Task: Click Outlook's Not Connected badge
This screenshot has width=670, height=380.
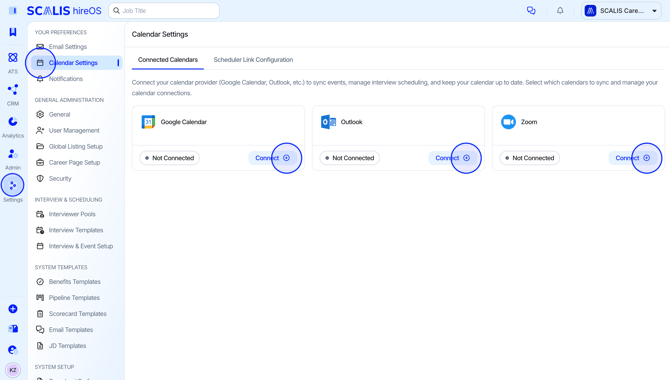Action: point(350,158)
